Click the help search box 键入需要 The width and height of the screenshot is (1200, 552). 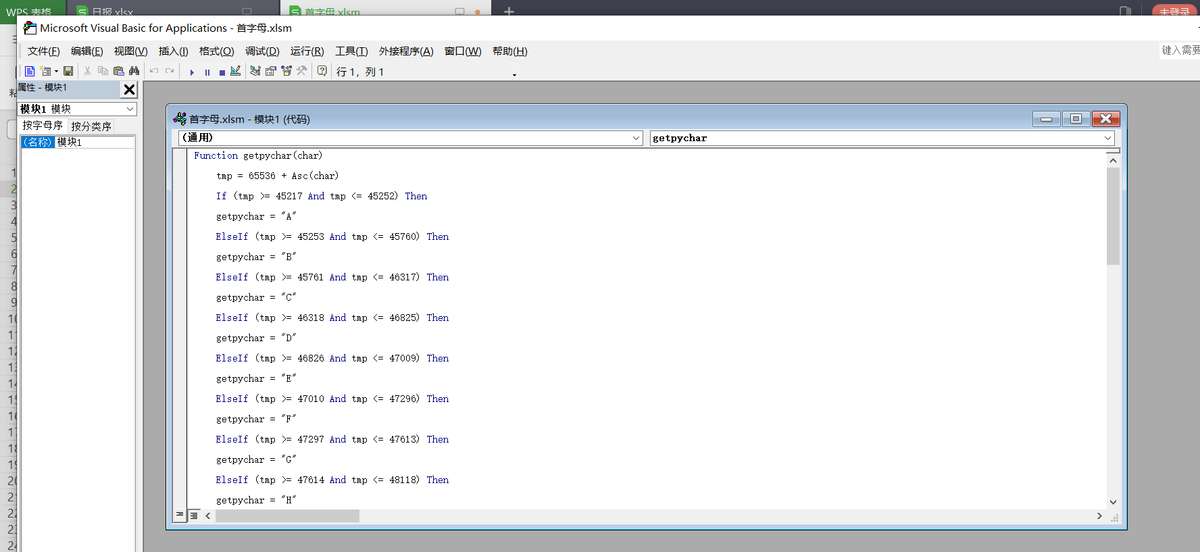(1180, 50)
